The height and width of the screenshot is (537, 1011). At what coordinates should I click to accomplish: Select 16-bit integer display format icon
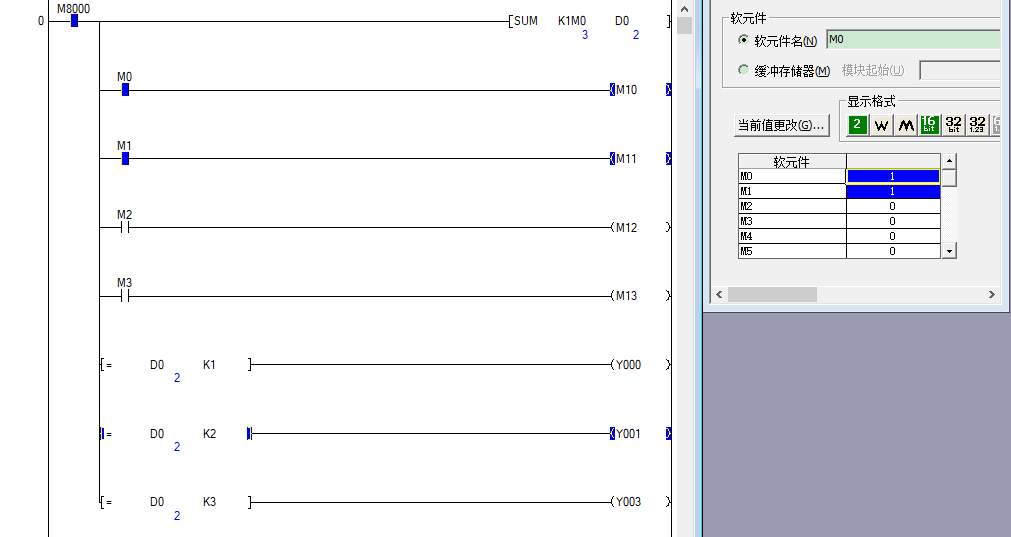[x=930, y=124]
